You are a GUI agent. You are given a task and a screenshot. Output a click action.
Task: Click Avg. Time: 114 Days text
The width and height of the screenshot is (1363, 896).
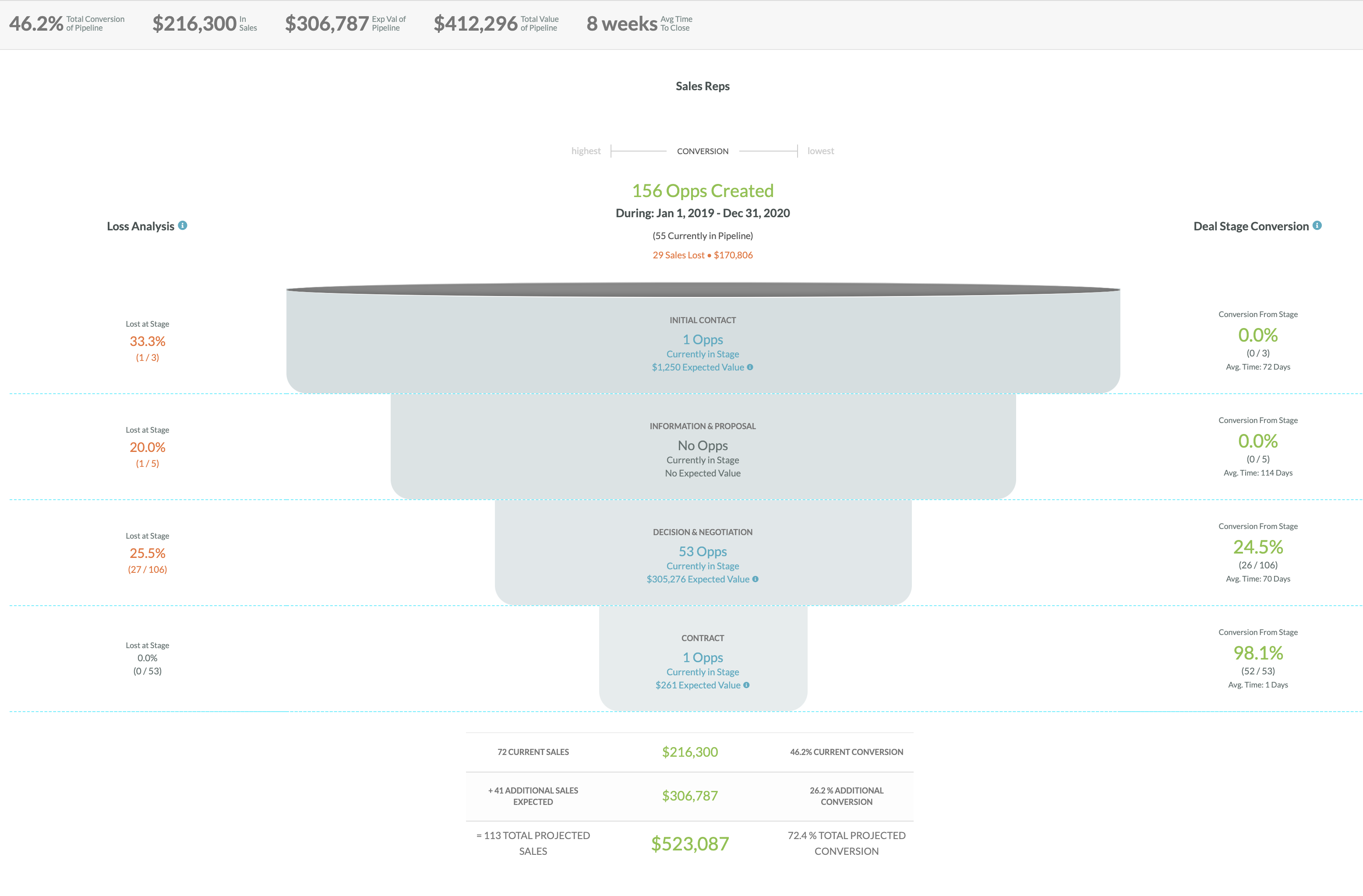point(1258,473)
